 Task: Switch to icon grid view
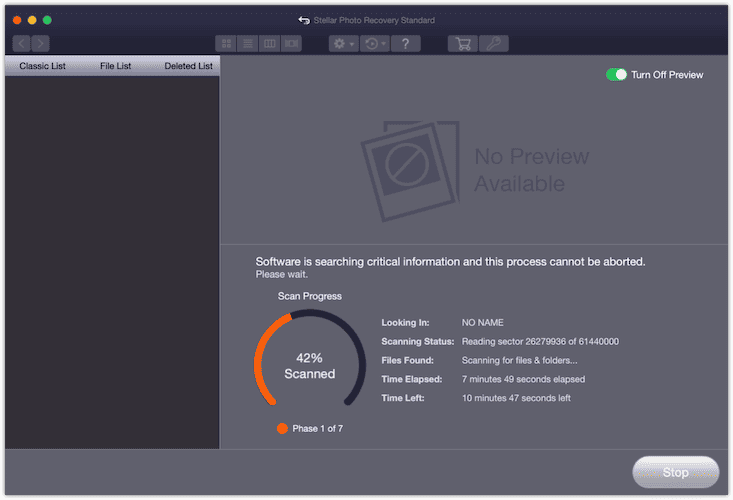point(226,43)
